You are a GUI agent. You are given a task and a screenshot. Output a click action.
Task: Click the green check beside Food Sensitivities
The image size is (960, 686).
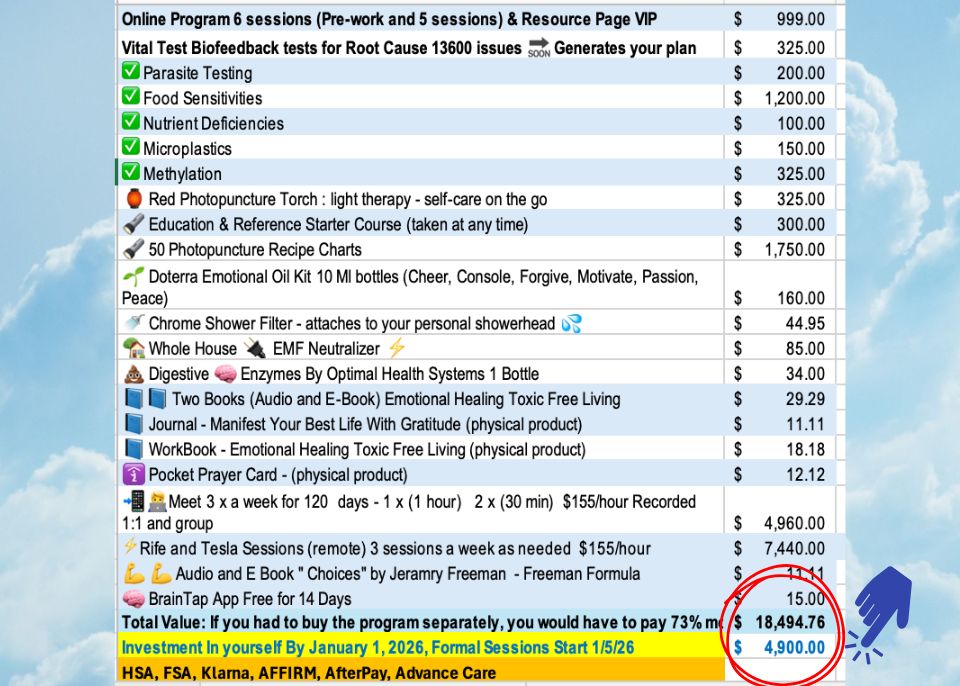tap(130, 96)
